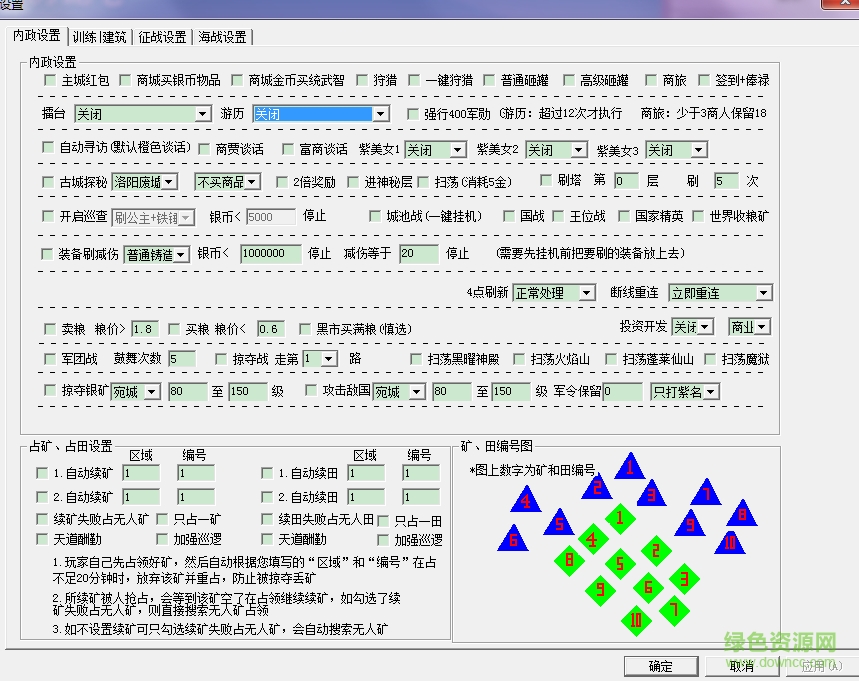The height and width of the screenshot is (681, 859).
Task: Click the 银币 5000 input field
Action: [270, 216]
